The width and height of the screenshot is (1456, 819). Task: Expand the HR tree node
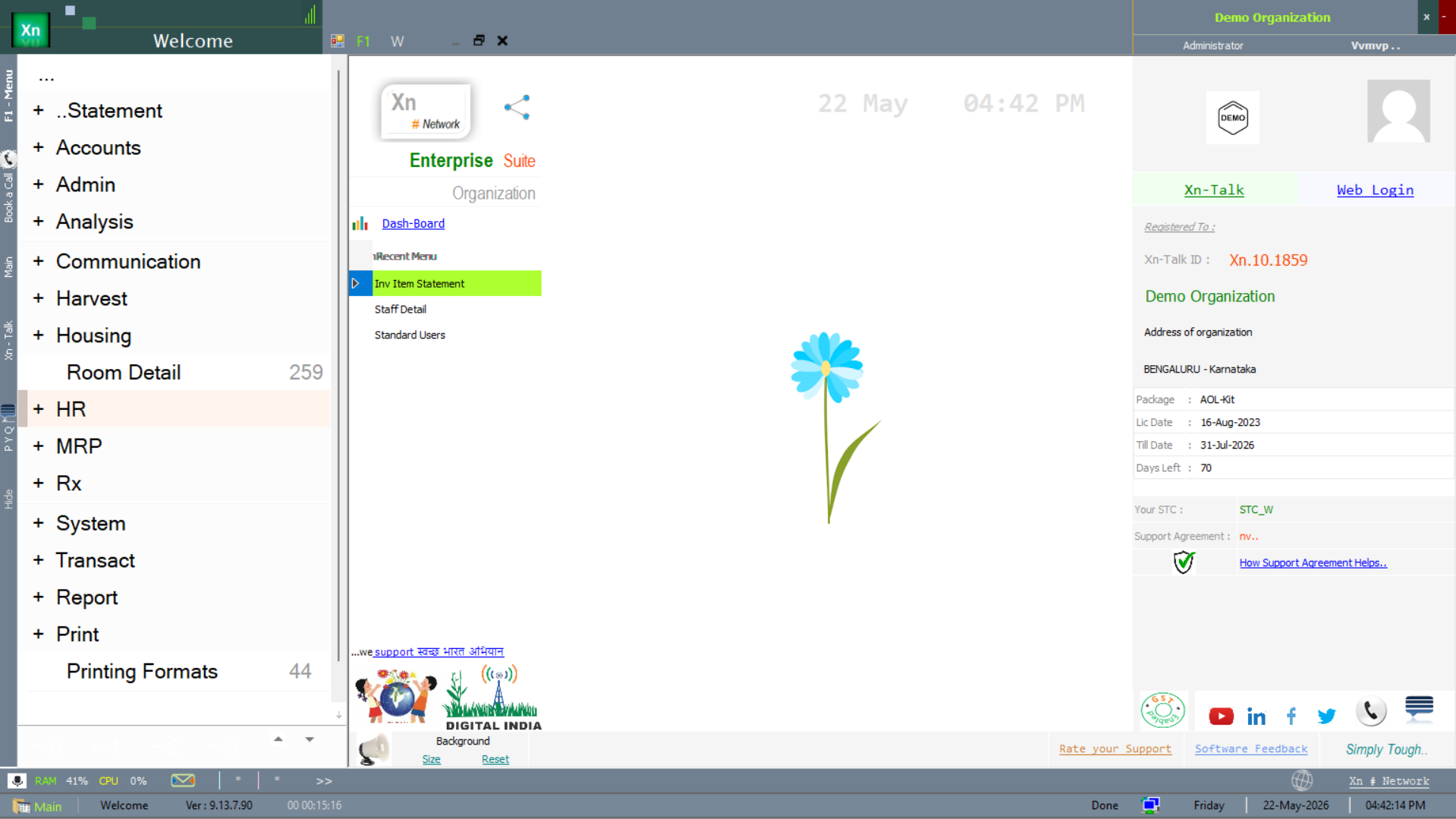click(x=39, y=409)
